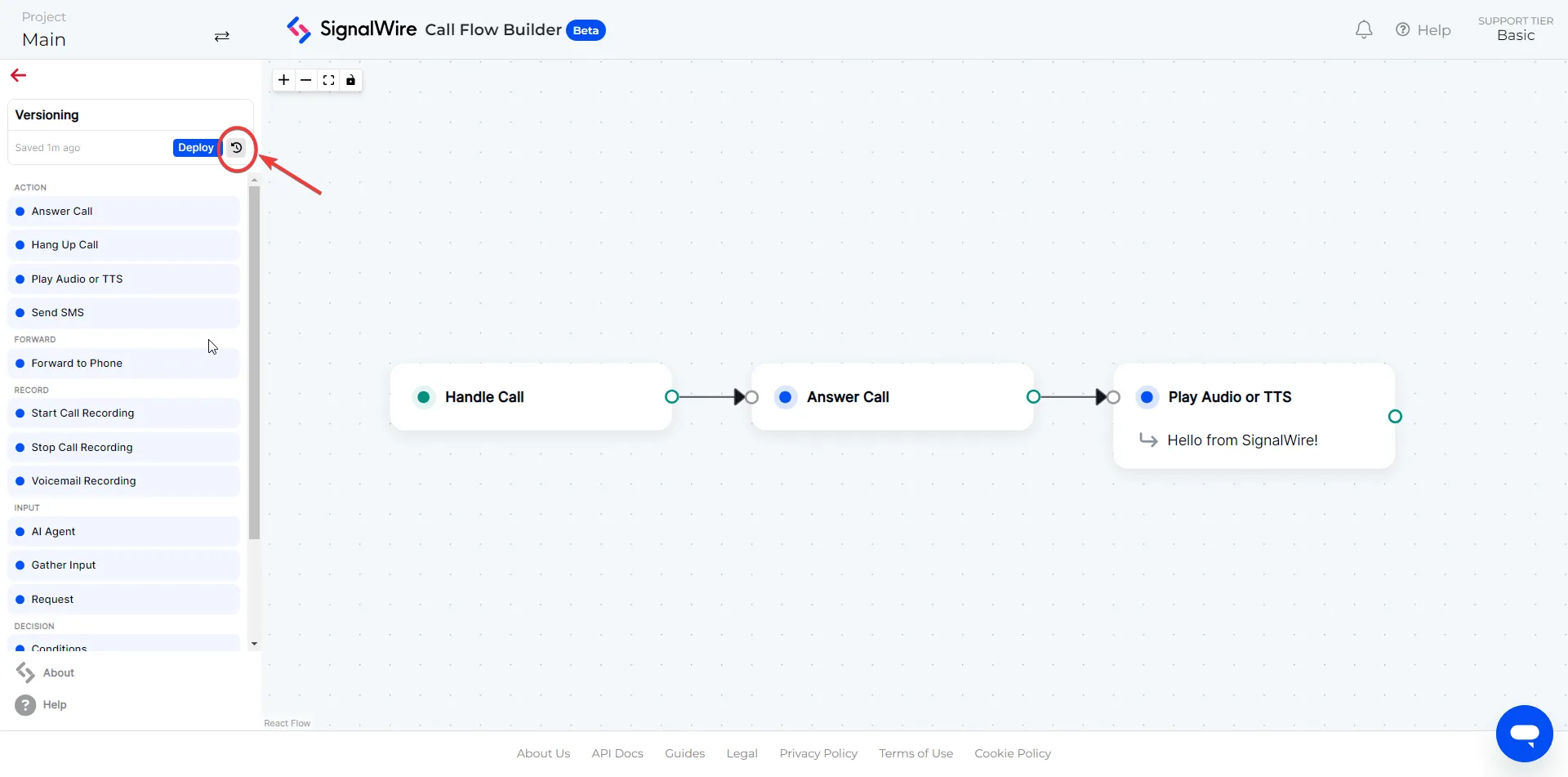Image resolution: width=1568 pixels, height=777 pixels.
Task: Select Help in the sidebar footer
Action: 55,704
